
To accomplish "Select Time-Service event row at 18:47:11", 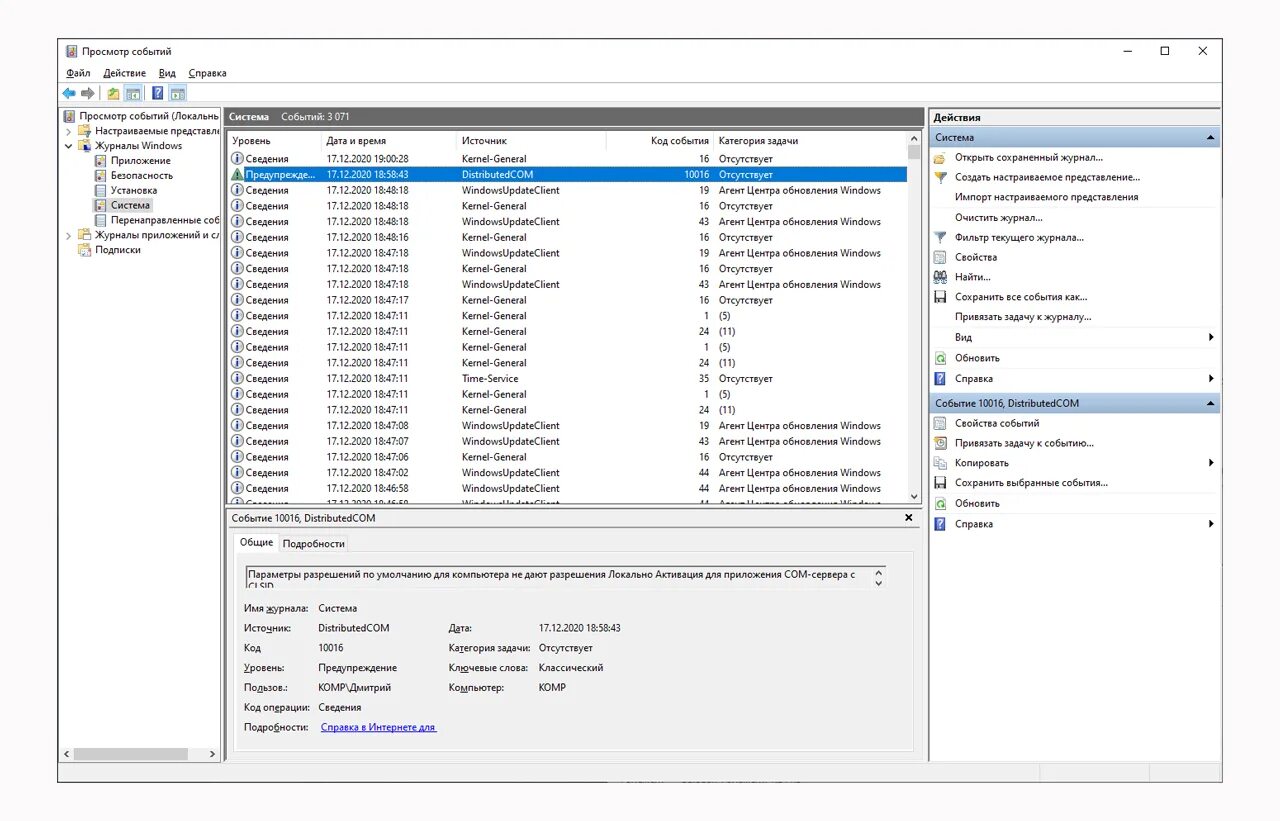I will (567, 379).
